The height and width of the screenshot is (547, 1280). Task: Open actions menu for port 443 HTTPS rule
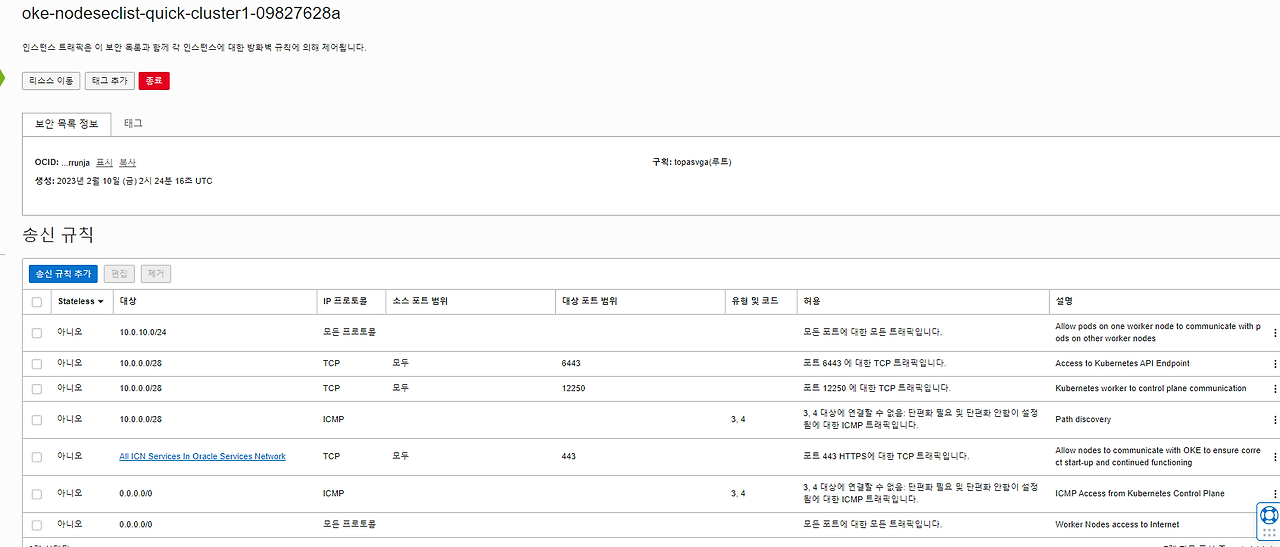point(1275,457)
